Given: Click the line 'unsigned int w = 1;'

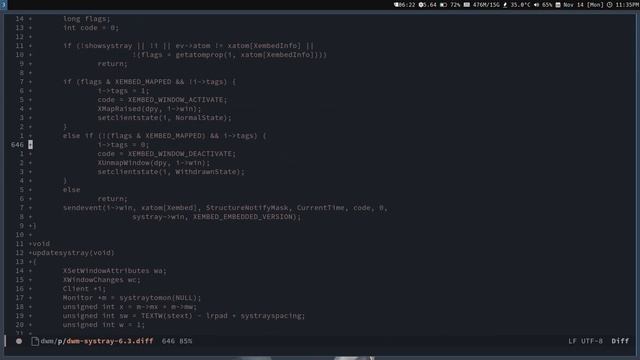Looking at the screenshot, I should [104, 324].
